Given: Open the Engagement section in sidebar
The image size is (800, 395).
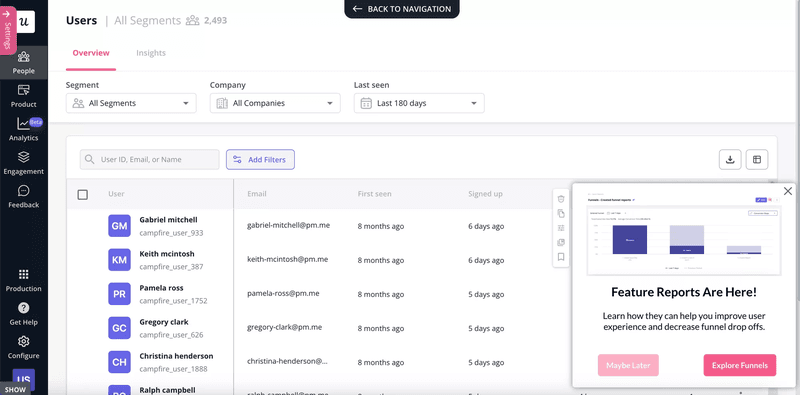Looking at the screenshot, I should pyautogui.click(x=23, y=163).
